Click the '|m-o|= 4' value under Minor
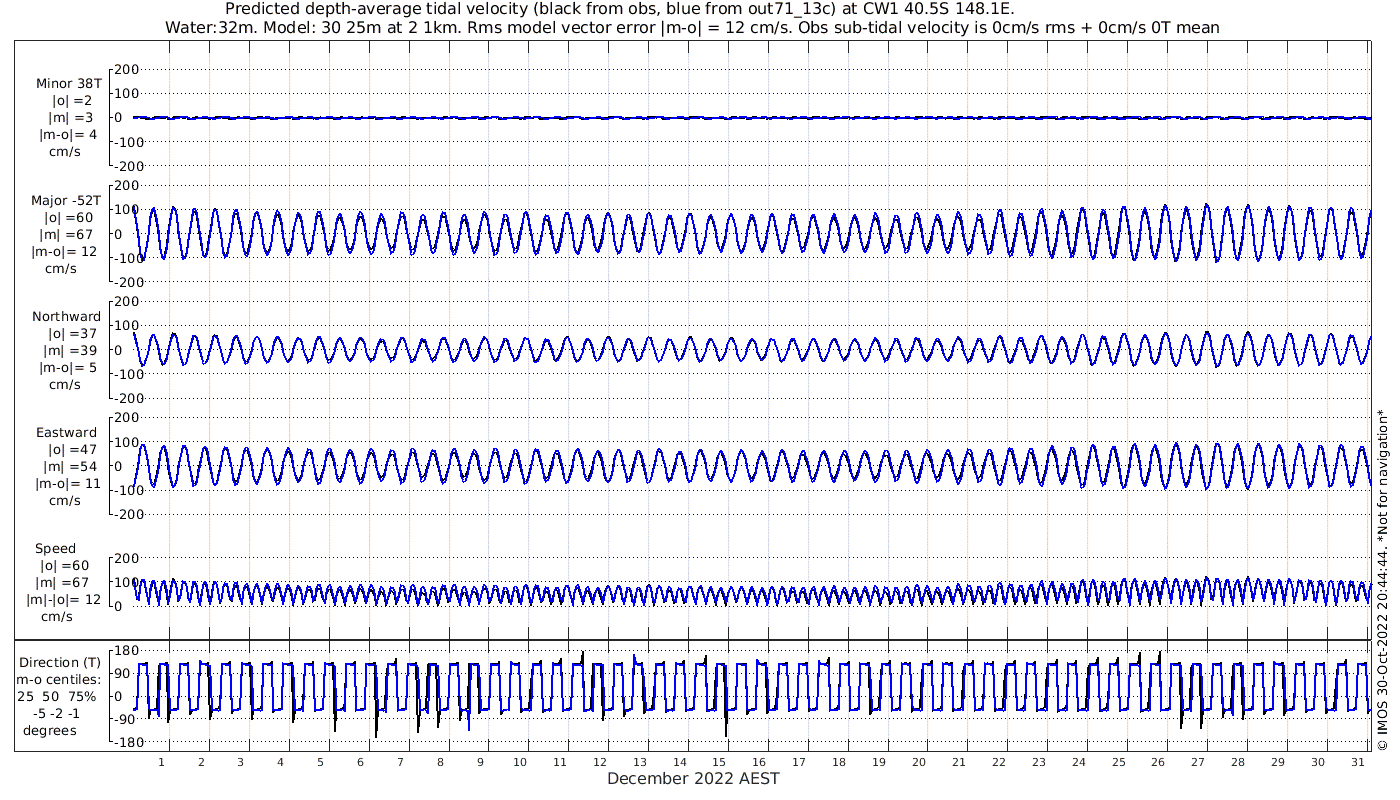The image size is (1400, 800). coord(68,135)
